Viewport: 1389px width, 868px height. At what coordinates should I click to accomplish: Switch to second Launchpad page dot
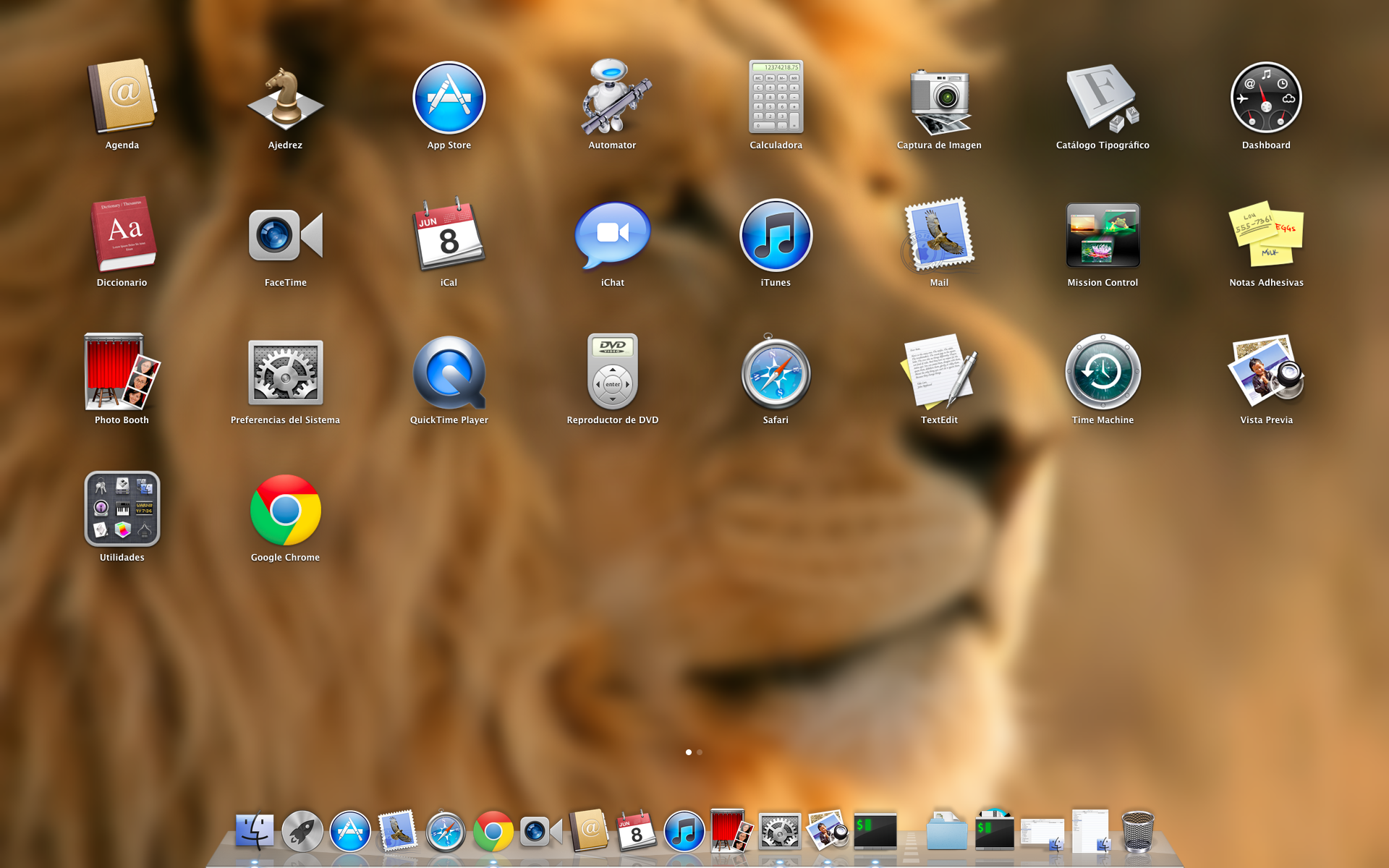pos(700,752)
